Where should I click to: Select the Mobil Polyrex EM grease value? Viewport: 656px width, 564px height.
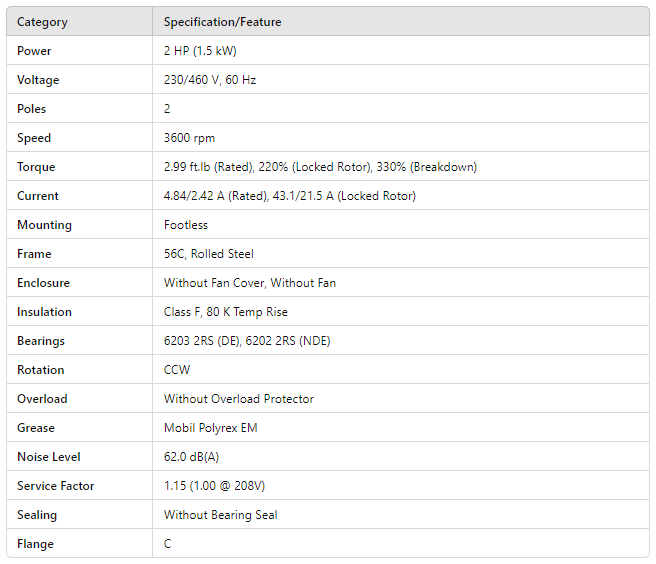pyautogui.click(x=211, y=428)
